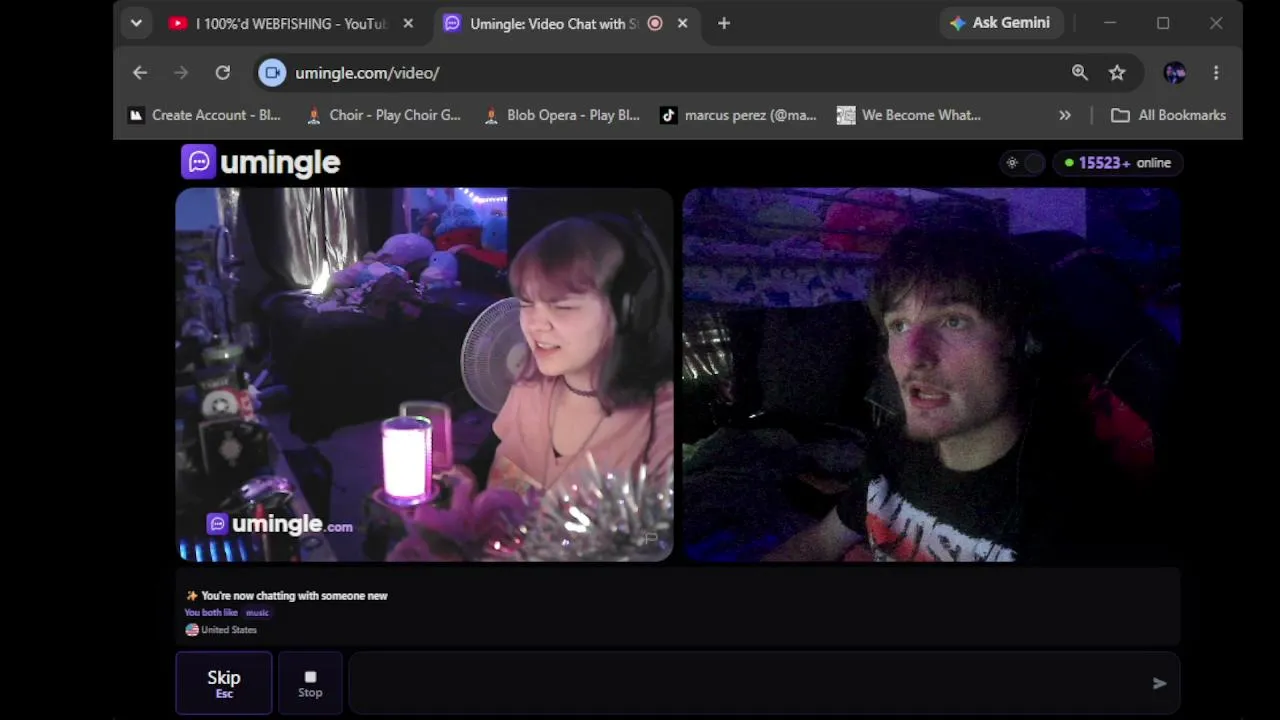The image size is (1280, 720).
Task: Bookmark this page with the star icon
Action: (1117, 73)
